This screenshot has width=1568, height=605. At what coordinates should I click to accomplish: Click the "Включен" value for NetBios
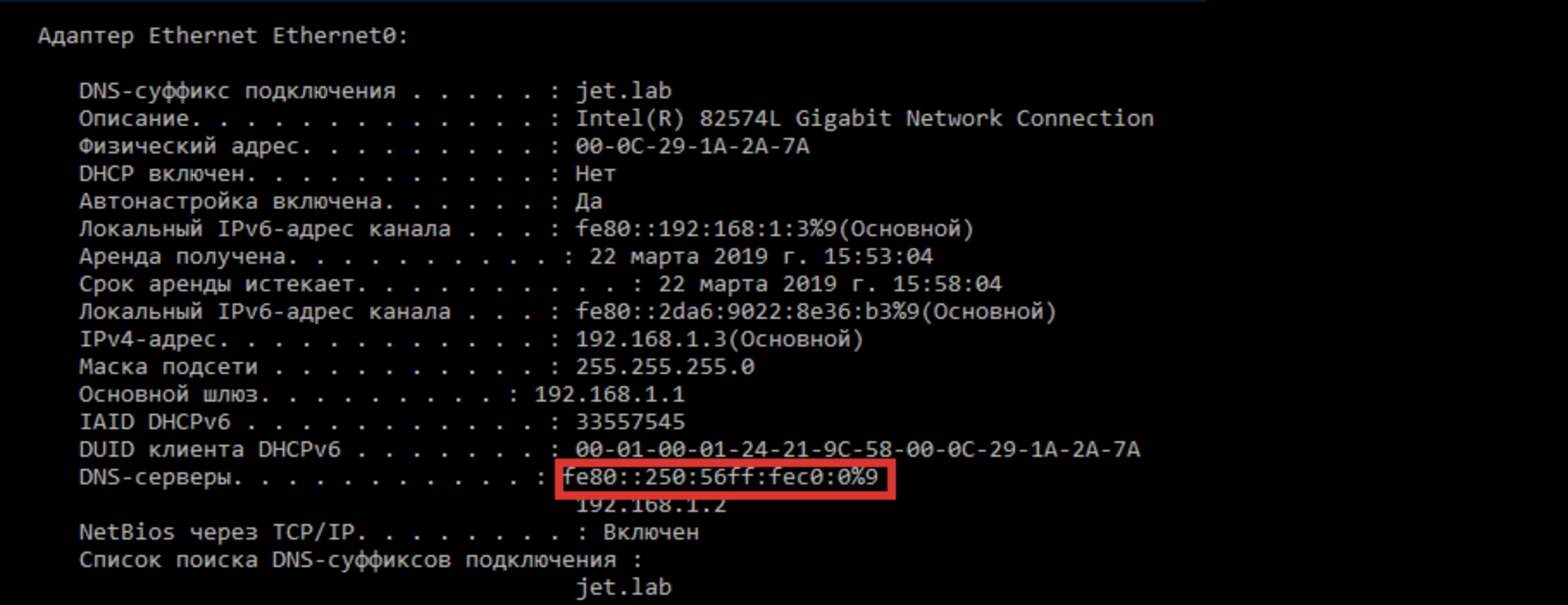click(650, 533)
